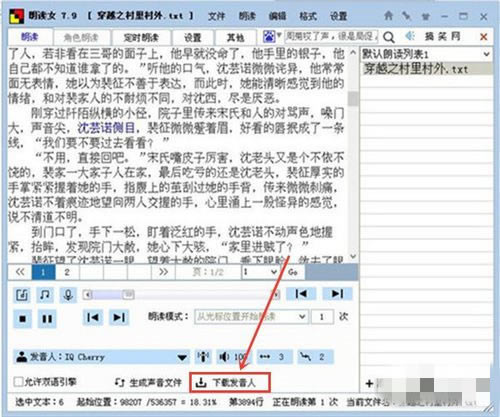The height and width of the screenshot is (417, 500).
Task: Click the 页:1/2 page indicator
Action: (x=208, y=272)
